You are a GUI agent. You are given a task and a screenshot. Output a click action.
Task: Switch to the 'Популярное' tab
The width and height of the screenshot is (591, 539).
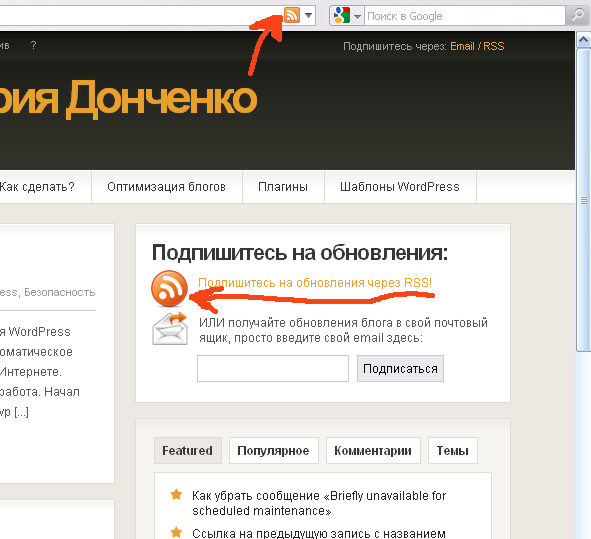pyautogui.click(x=273, y=450)
